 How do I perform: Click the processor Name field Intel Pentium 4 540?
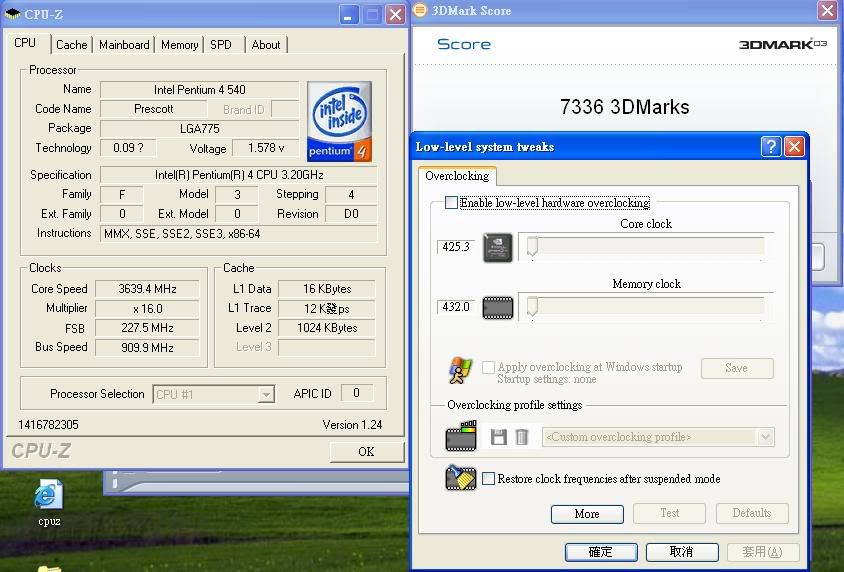[200, 90]
